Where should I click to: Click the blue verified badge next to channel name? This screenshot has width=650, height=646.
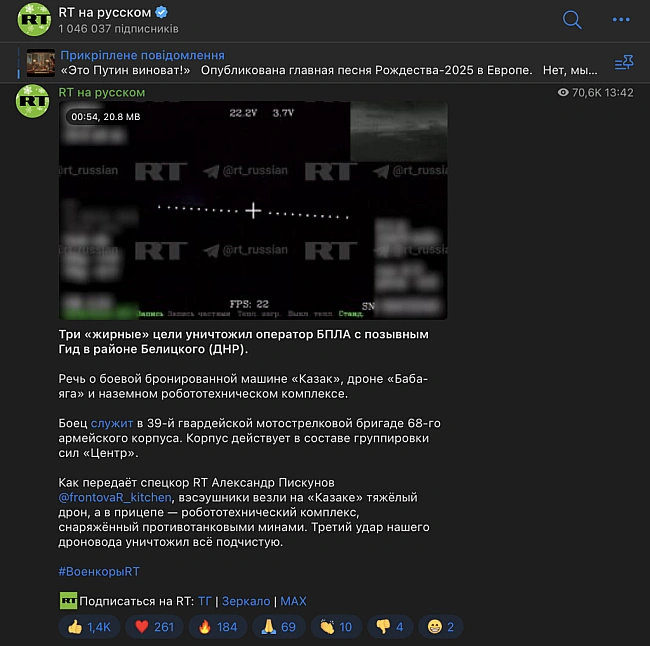[161, 12]
